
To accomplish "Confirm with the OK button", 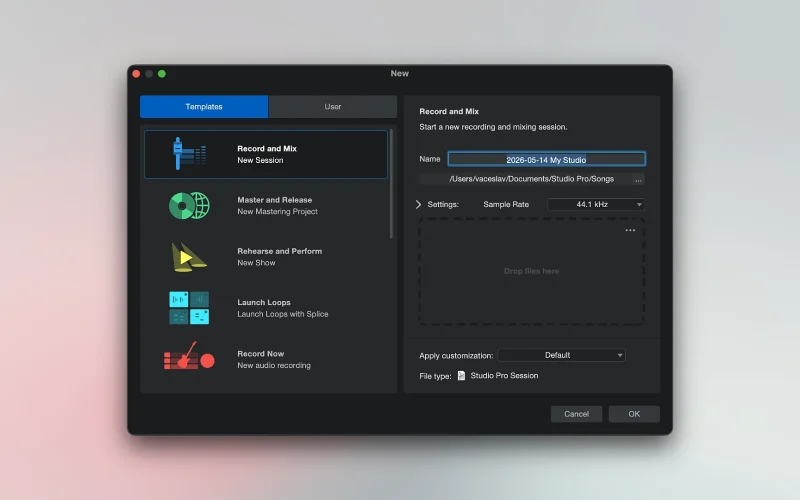I will [634, 414].
